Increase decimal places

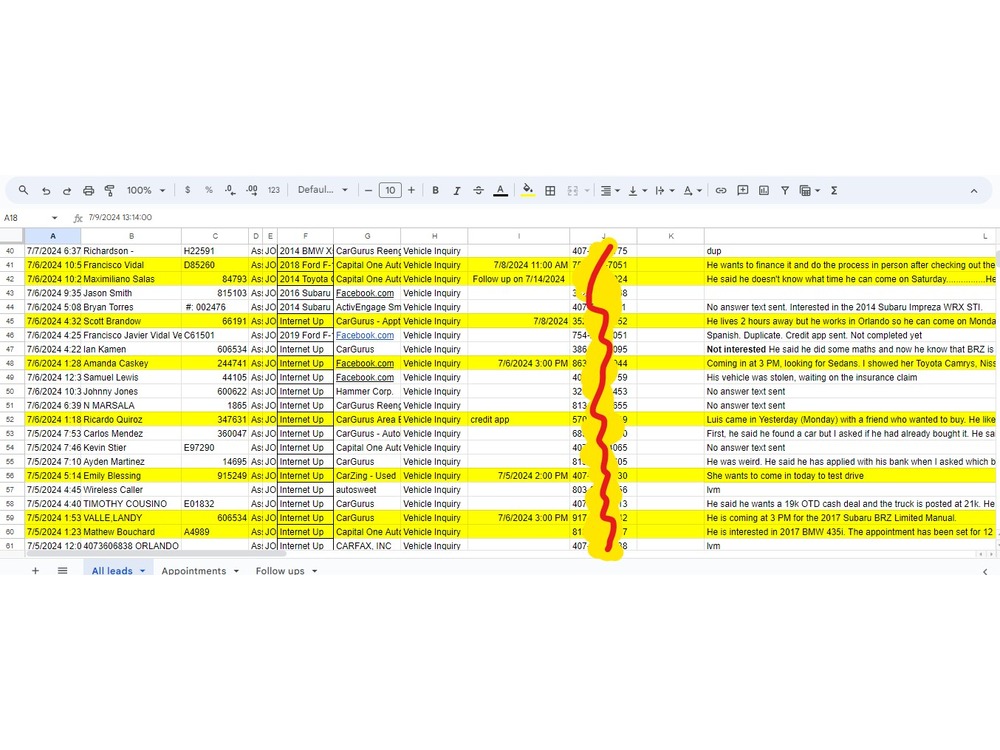(x=252, y=190)
